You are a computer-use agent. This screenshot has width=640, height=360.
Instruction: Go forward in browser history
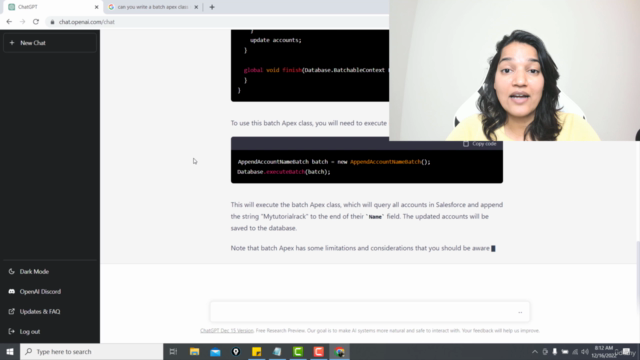point(22,22)
